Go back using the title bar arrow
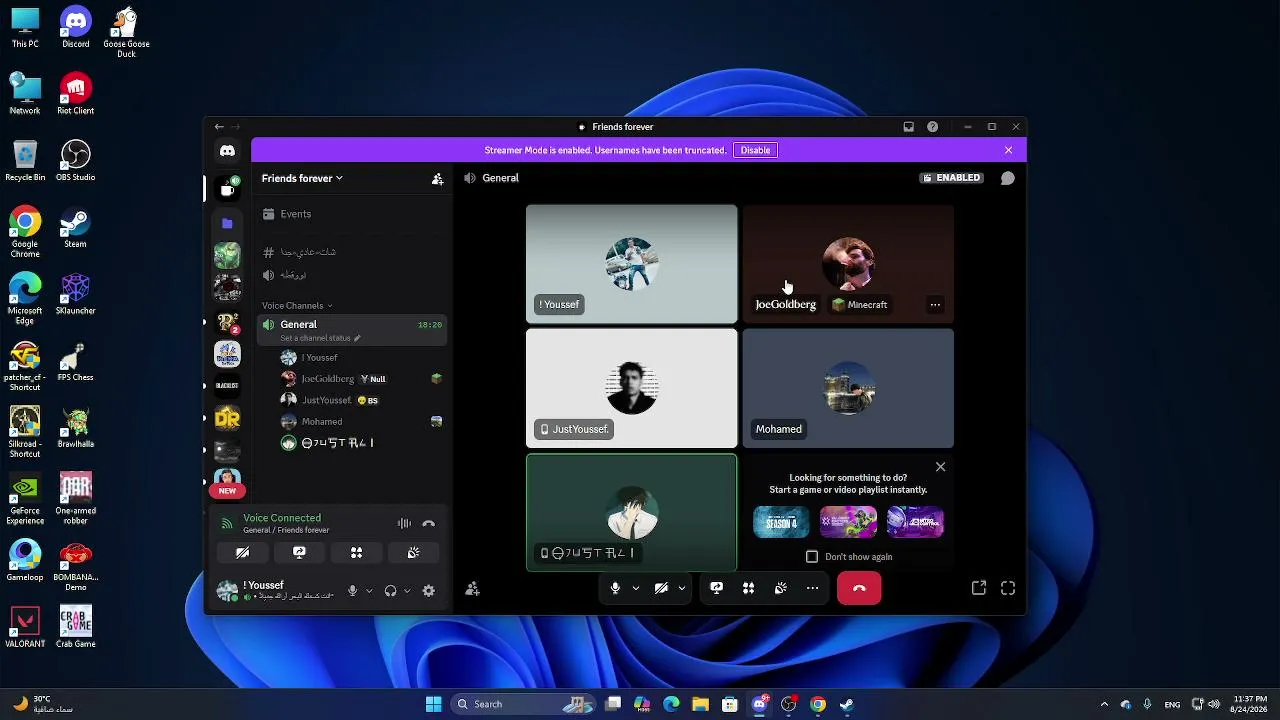 [219, 127]
